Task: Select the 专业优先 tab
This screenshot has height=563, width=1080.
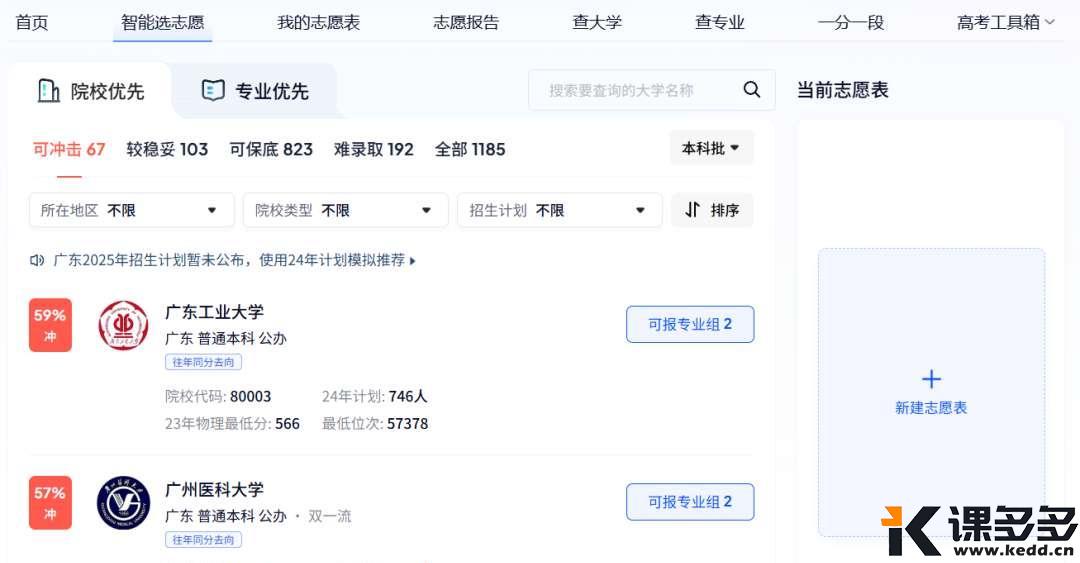Action: click(x=255, y=91)
